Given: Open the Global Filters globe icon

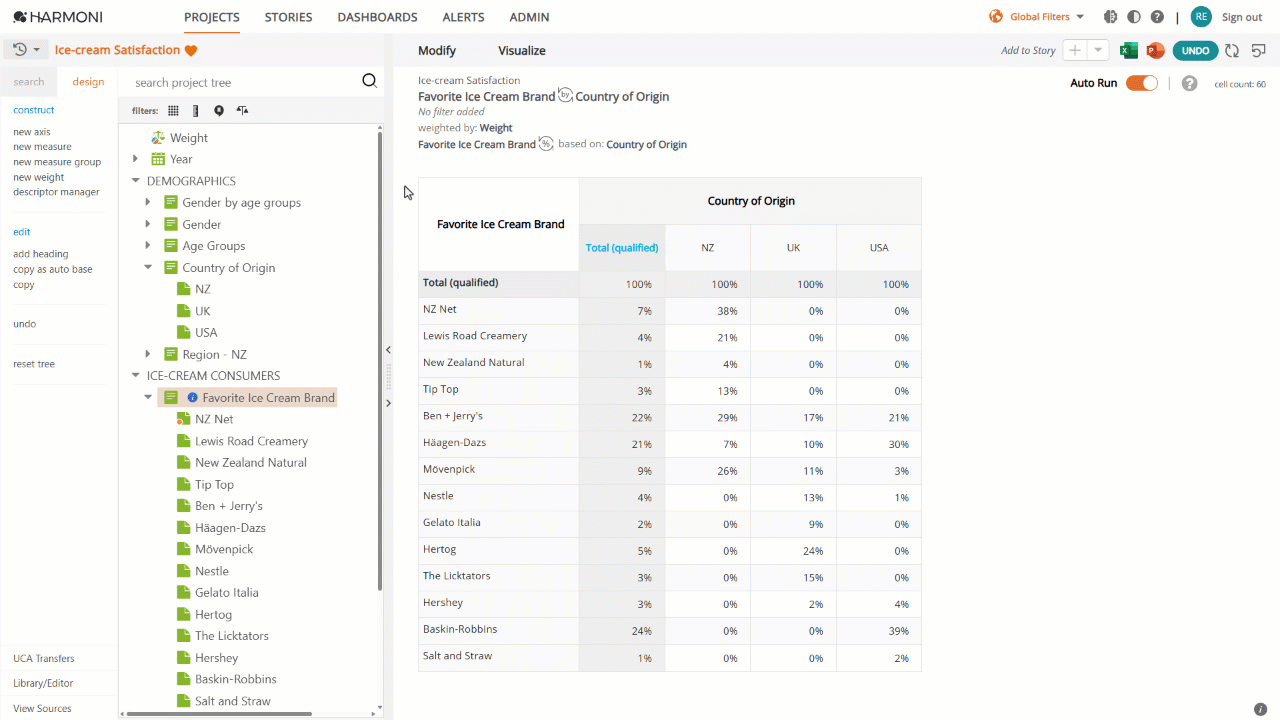Looking at the screenshot, I should click(996, 17).
